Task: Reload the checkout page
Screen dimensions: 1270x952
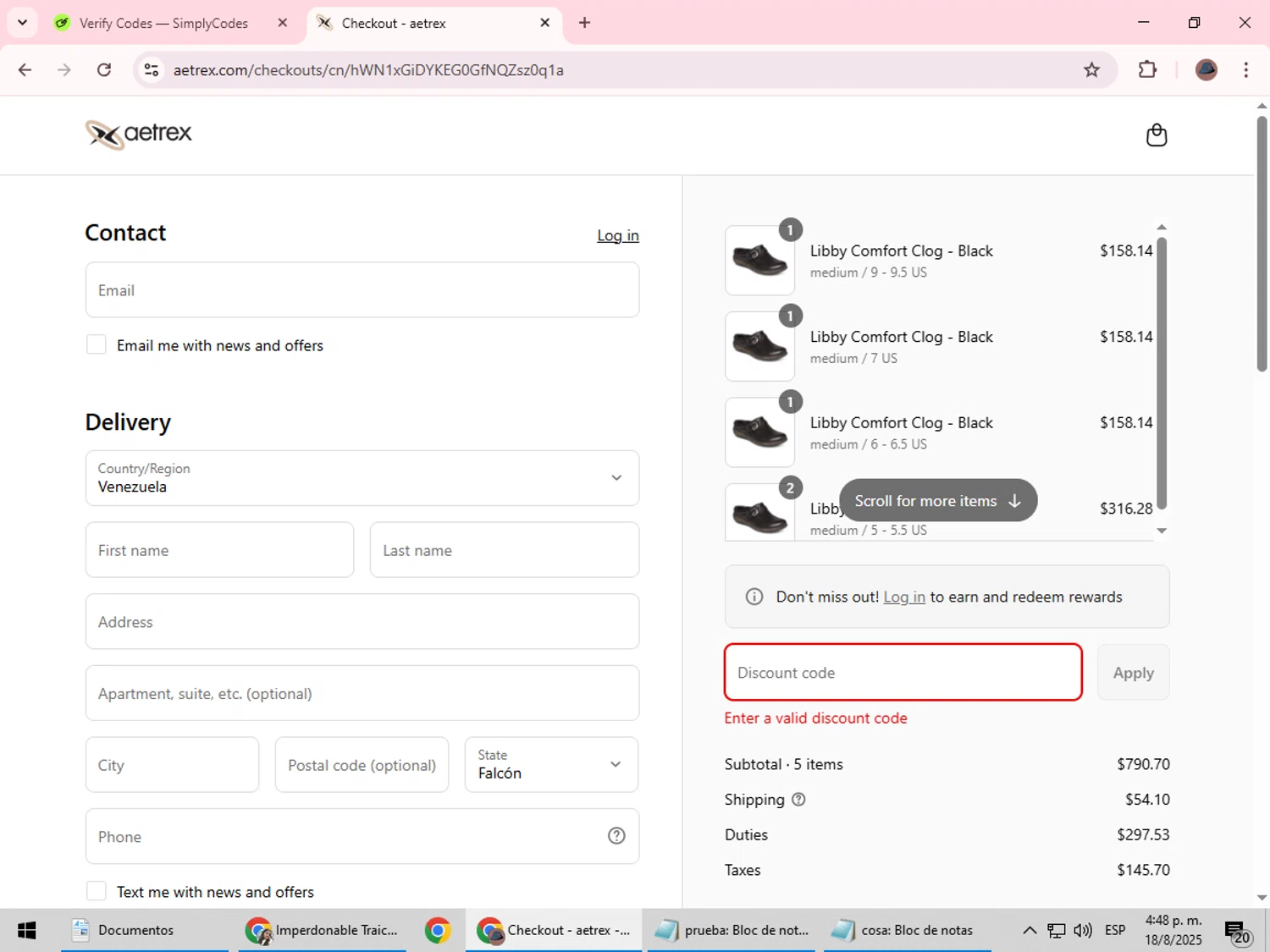Action: (104, 69)
